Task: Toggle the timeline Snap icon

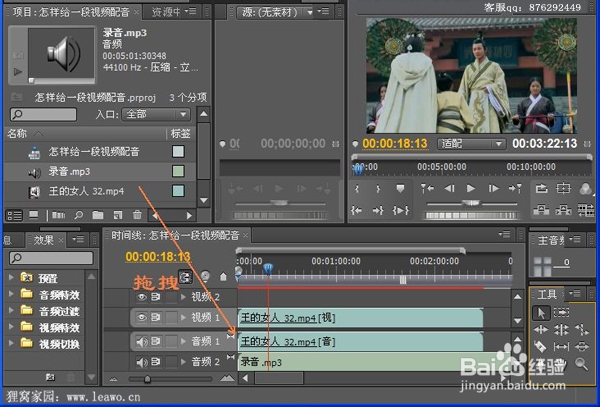Action: coord(186,276)
